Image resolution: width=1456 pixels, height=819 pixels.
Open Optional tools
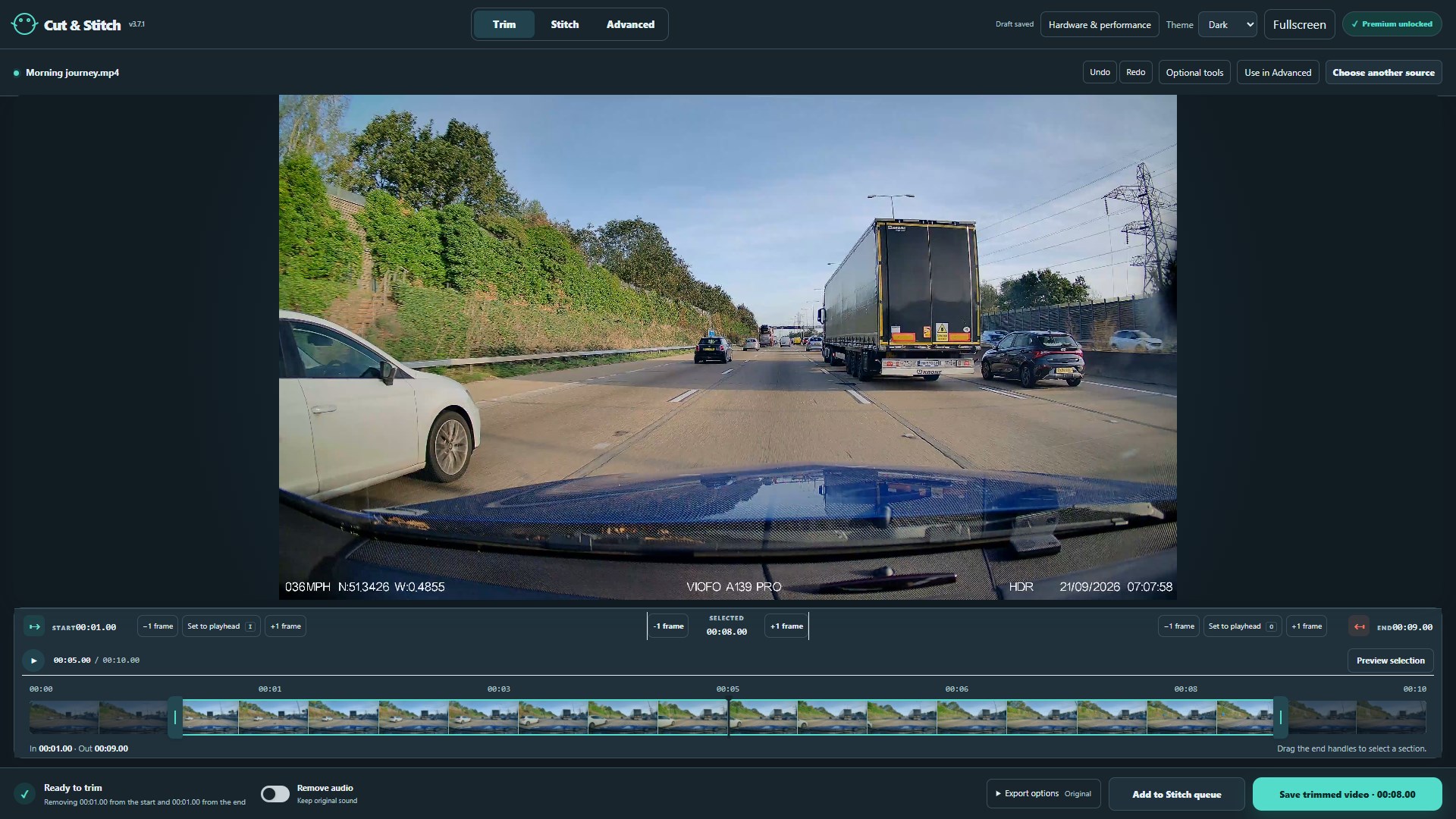(1194, 73)
